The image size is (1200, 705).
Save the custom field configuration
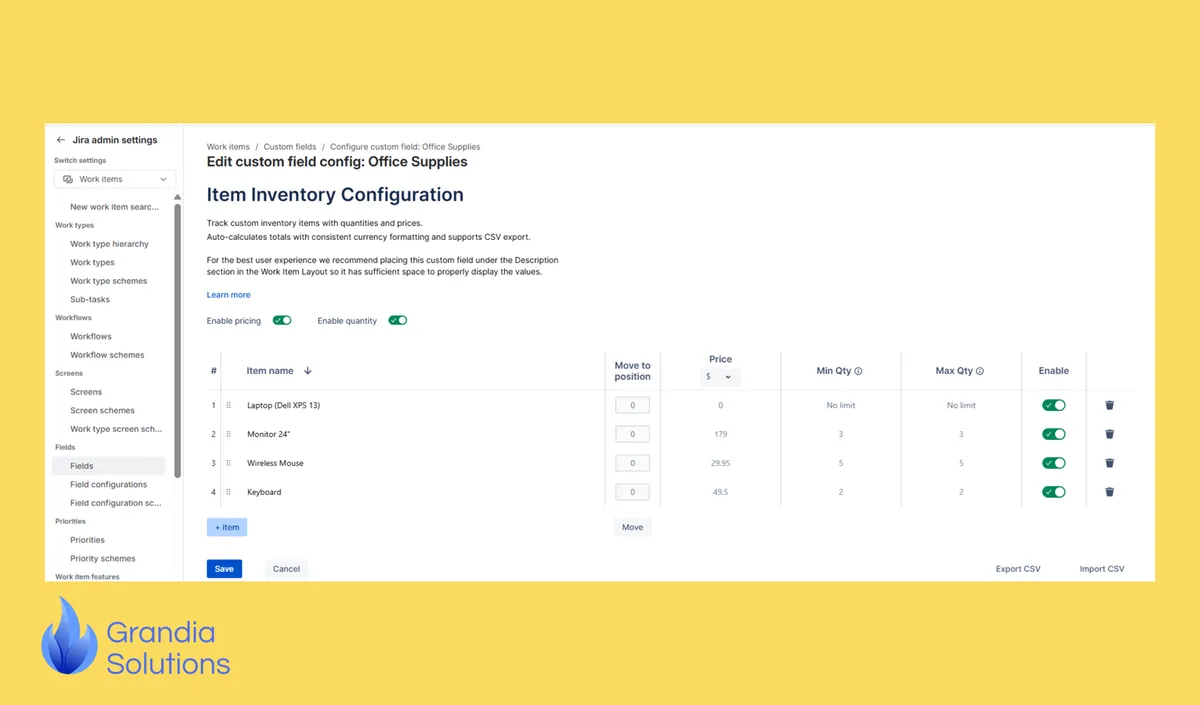(224, 569)
